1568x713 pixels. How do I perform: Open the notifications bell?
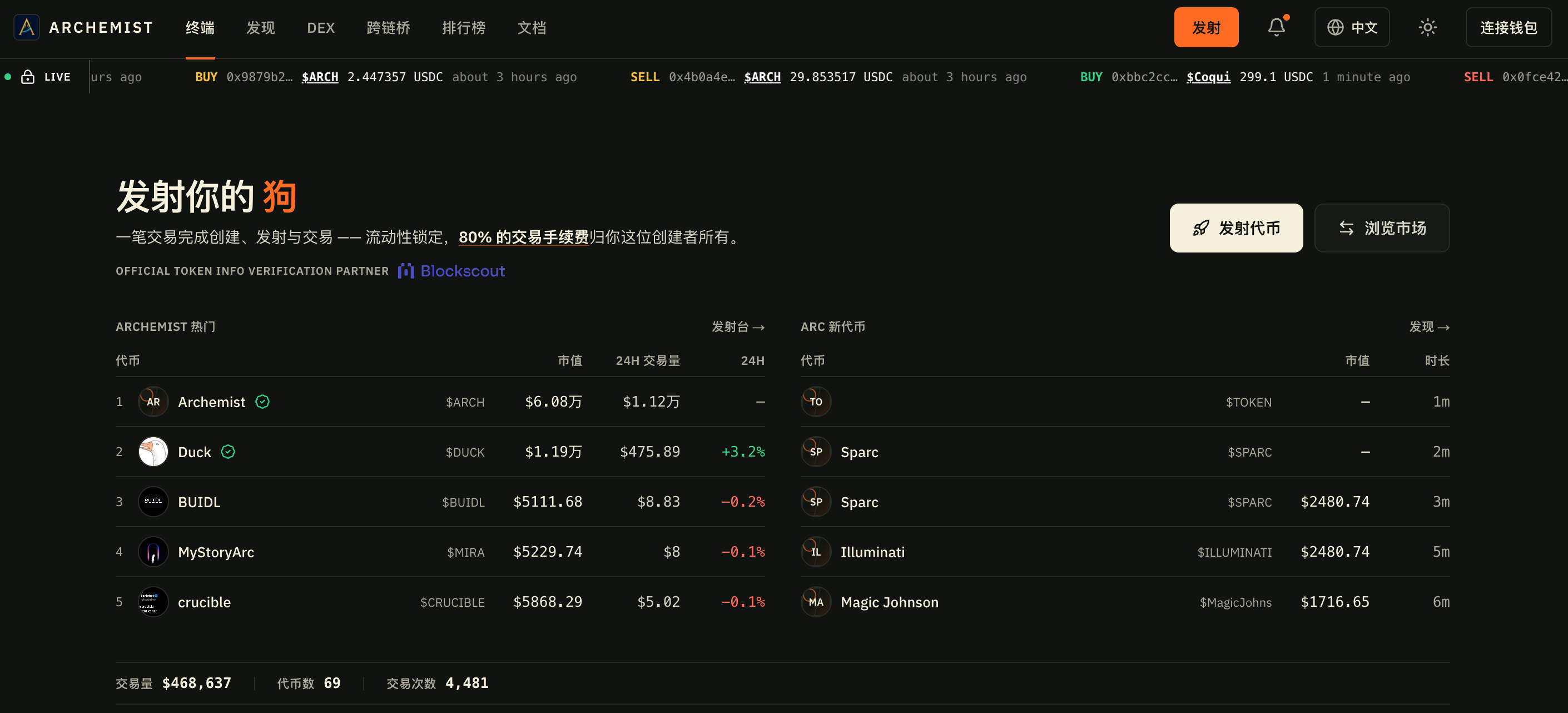click(x=1276, y=27)
